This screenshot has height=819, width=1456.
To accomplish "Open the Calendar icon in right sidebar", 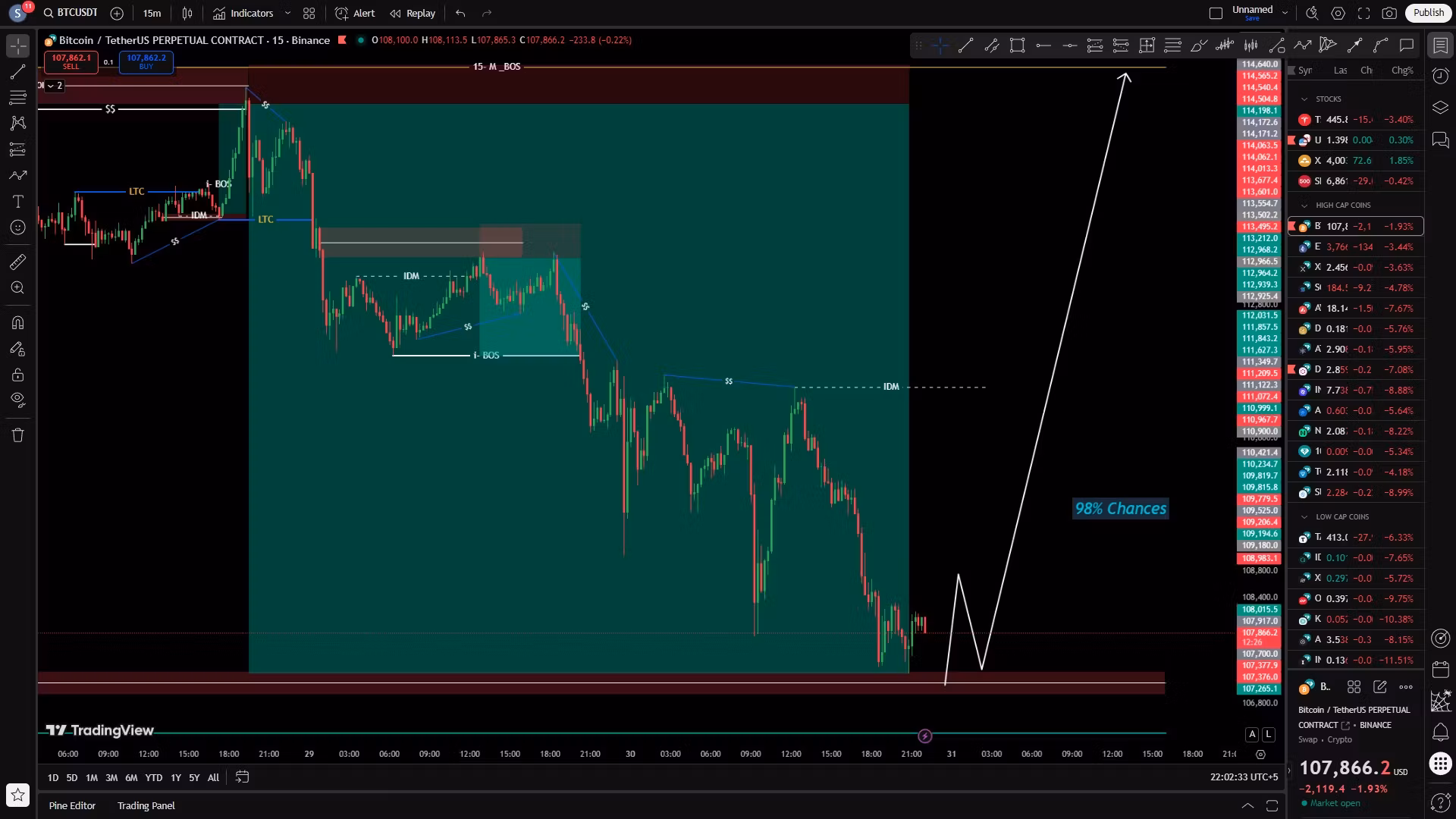I will (x=1440, y=670).
